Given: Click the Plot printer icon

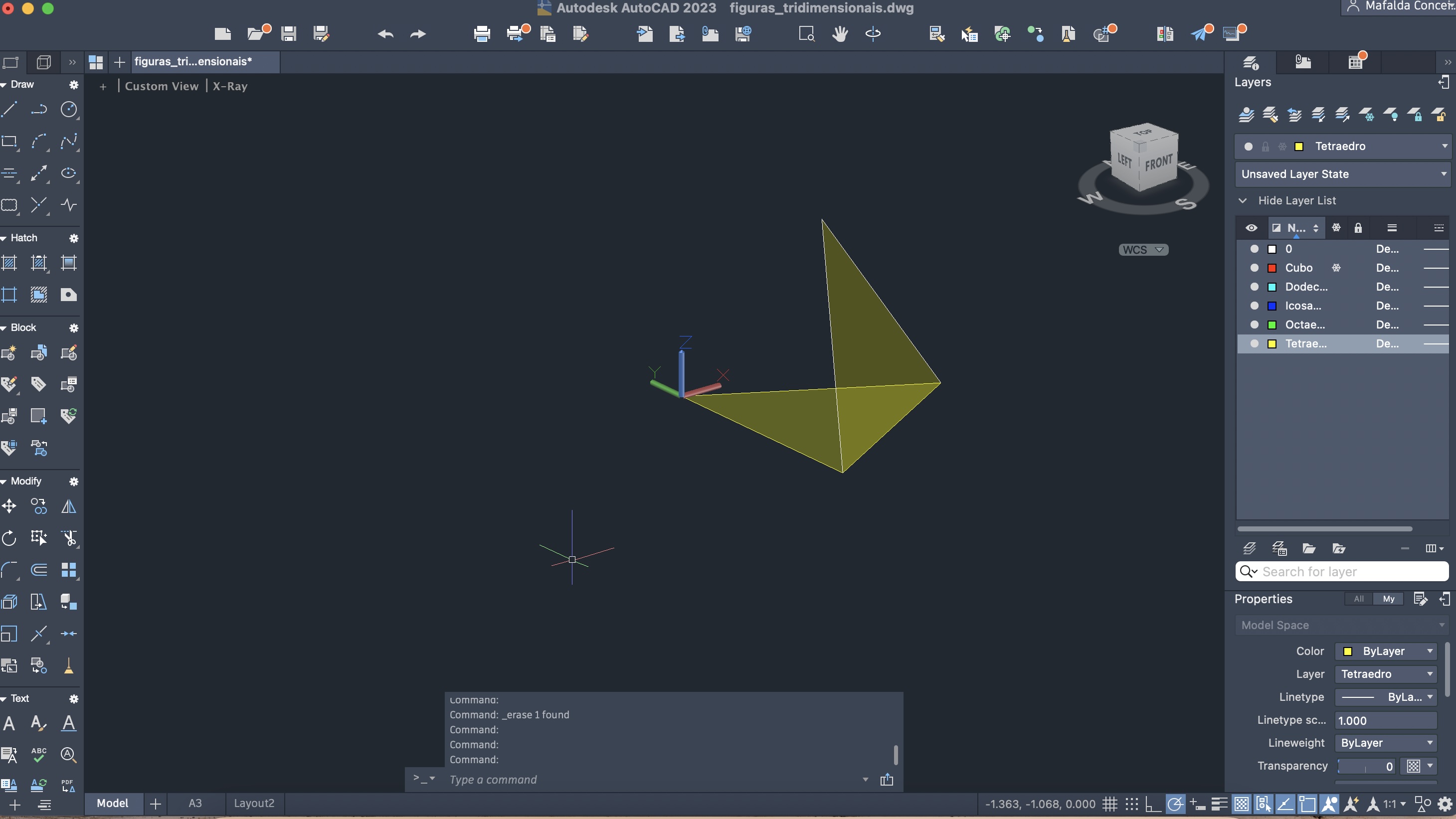Looking at the screenshot, I should (482, 34).
